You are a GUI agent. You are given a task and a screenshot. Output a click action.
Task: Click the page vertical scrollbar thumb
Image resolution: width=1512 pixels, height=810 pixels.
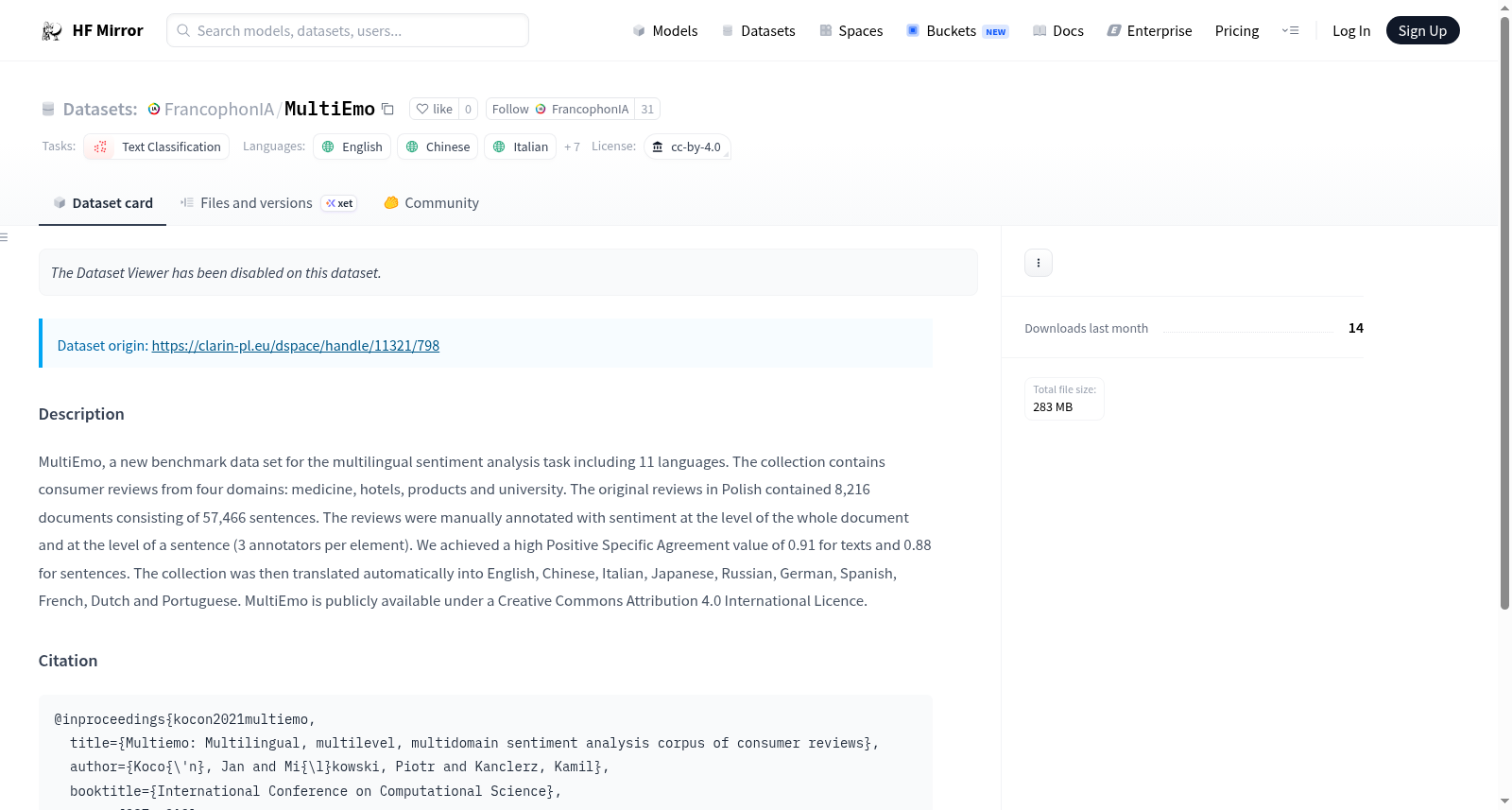(x=1504, y=312)
